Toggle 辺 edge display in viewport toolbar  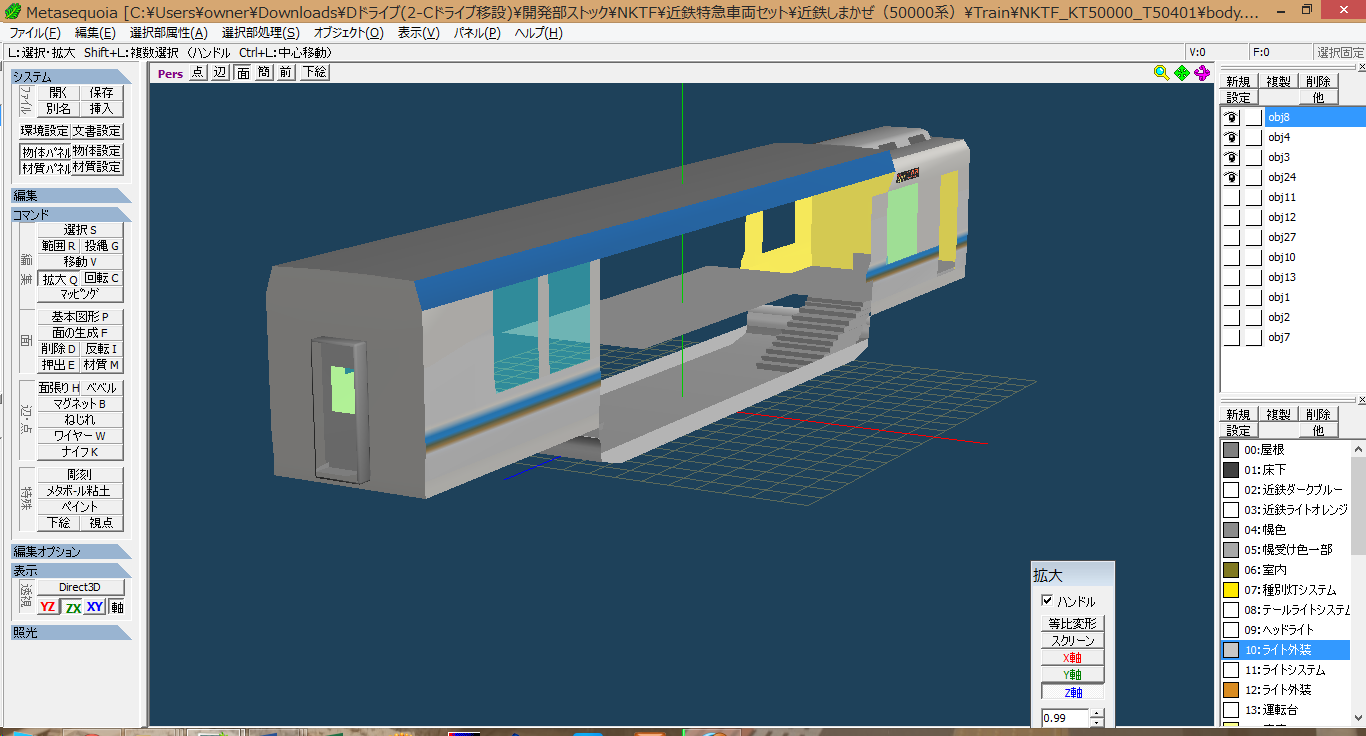click(x=220, y=72)
